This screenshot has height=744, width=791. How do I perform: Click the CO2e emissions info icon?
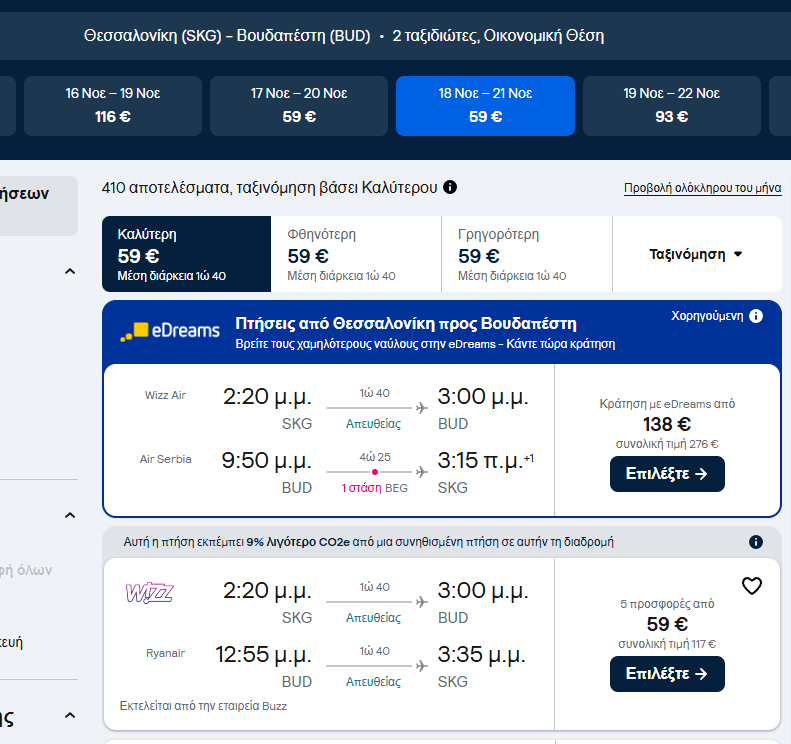756,542
